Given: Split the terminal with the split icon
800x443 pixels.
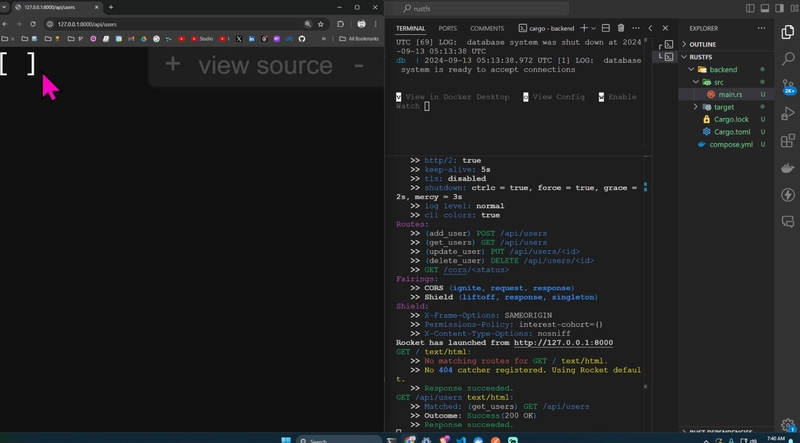Looking at the screenshot, I should (x=606, y=28).
